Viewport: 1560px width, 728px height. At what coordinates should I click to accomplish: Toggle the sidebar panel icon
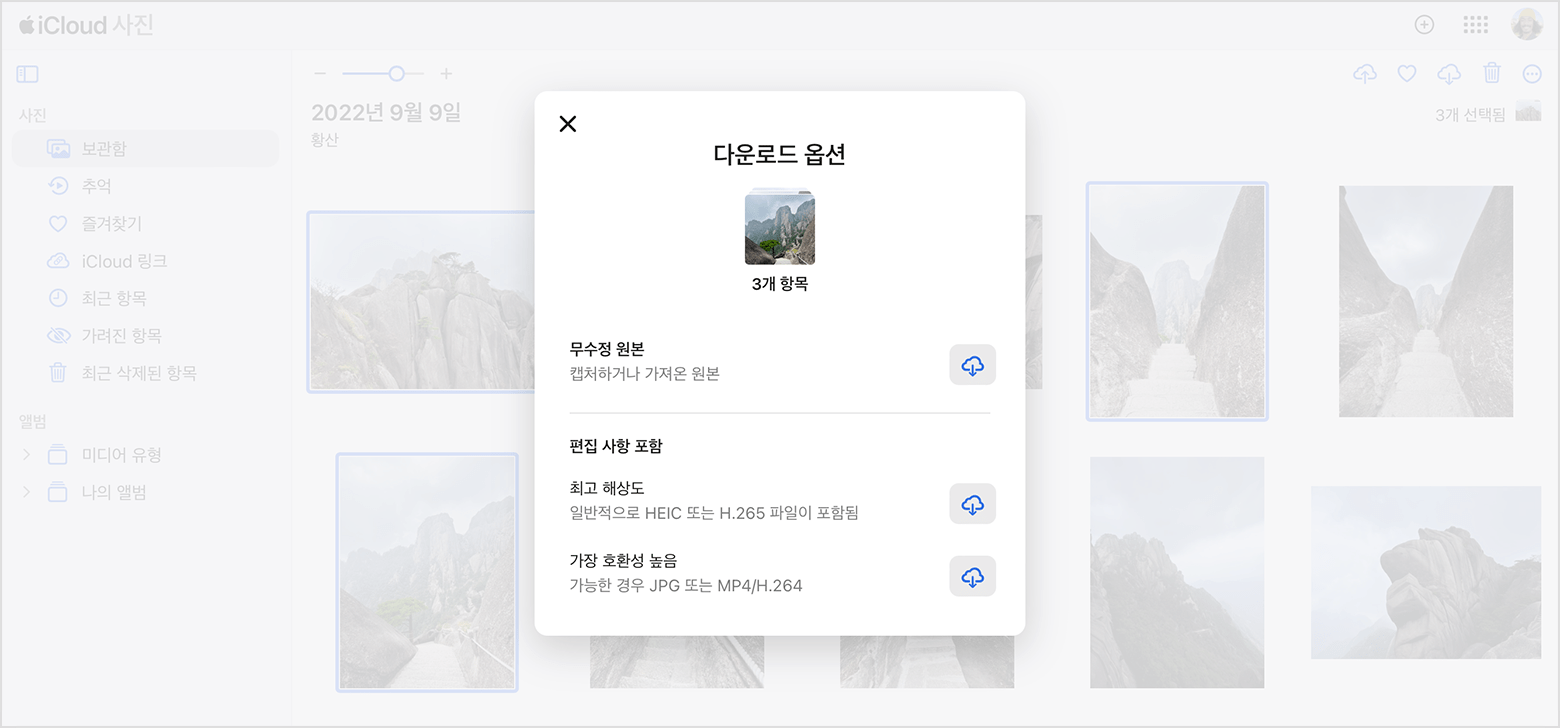27,74
